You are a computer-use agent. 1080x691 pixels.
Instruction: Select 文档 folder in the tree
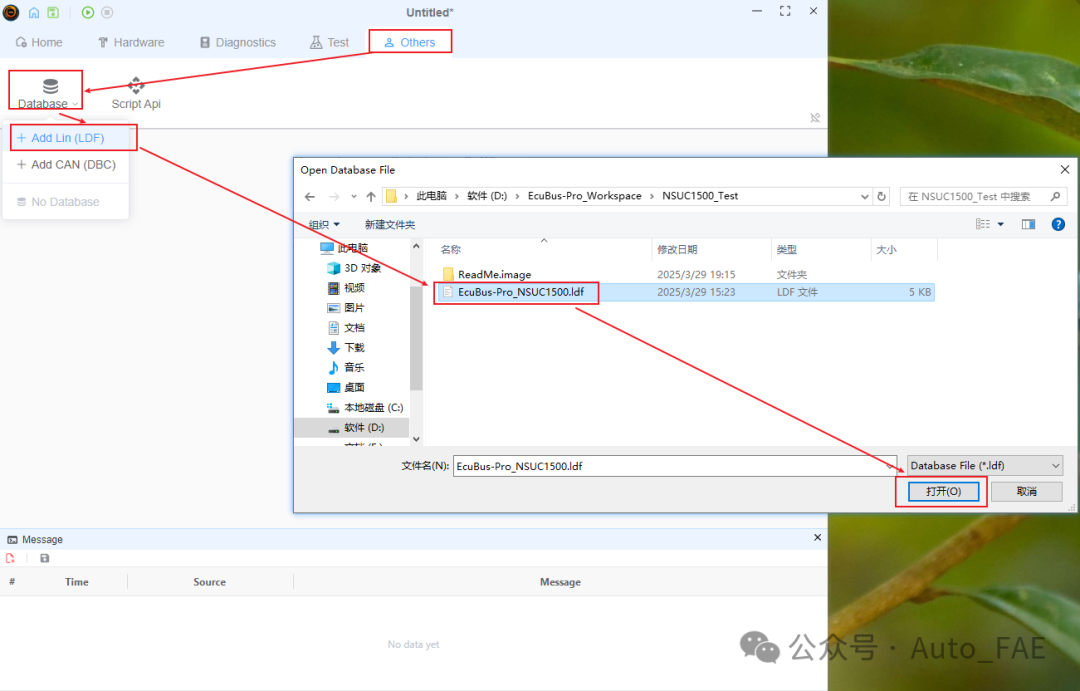click(346, 328)
